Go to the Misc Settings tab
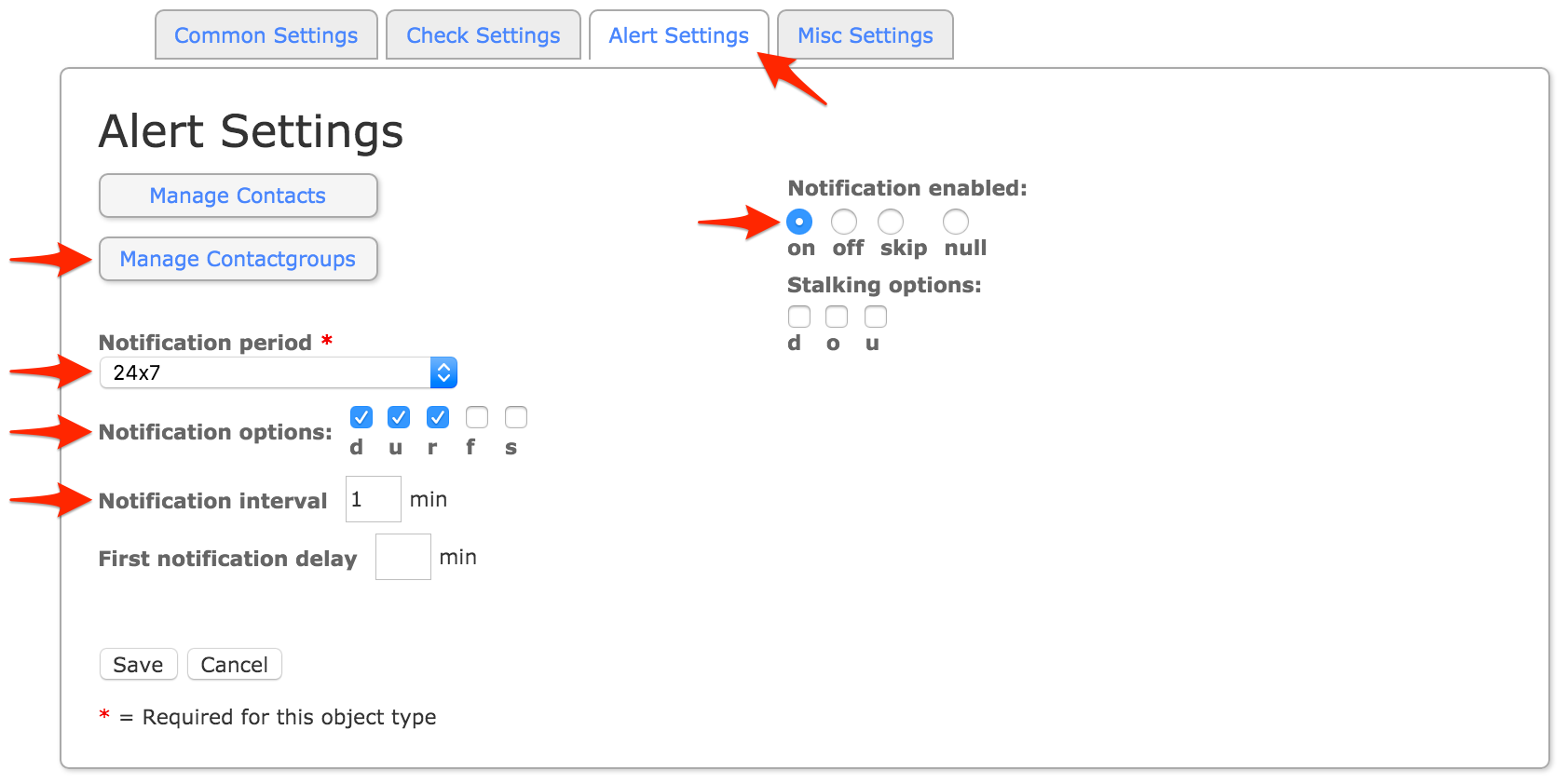Image resolution: width=1567 pixels, height=784 pixels. coord(865,35)
